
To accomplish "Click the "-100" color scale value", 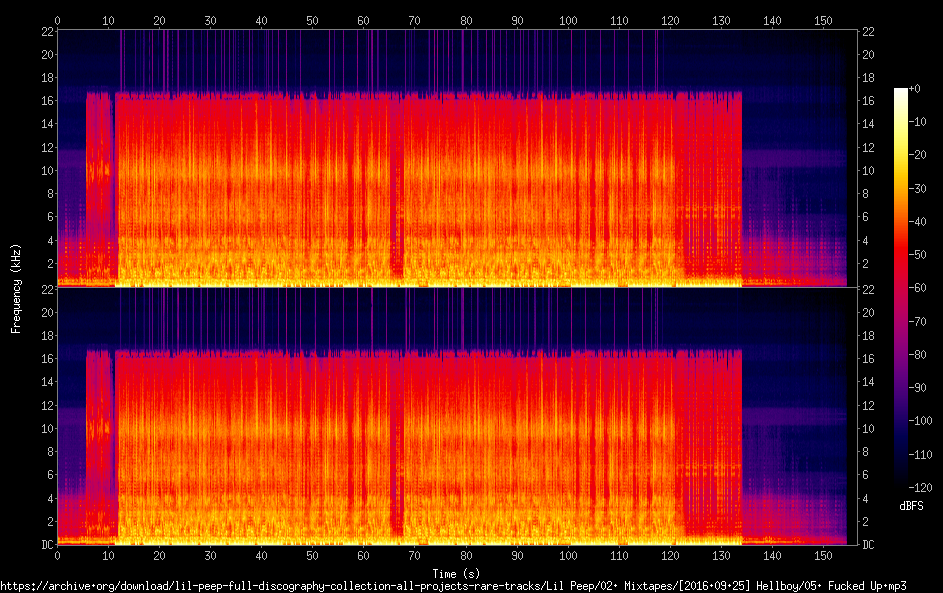I will tap(921, 420).
